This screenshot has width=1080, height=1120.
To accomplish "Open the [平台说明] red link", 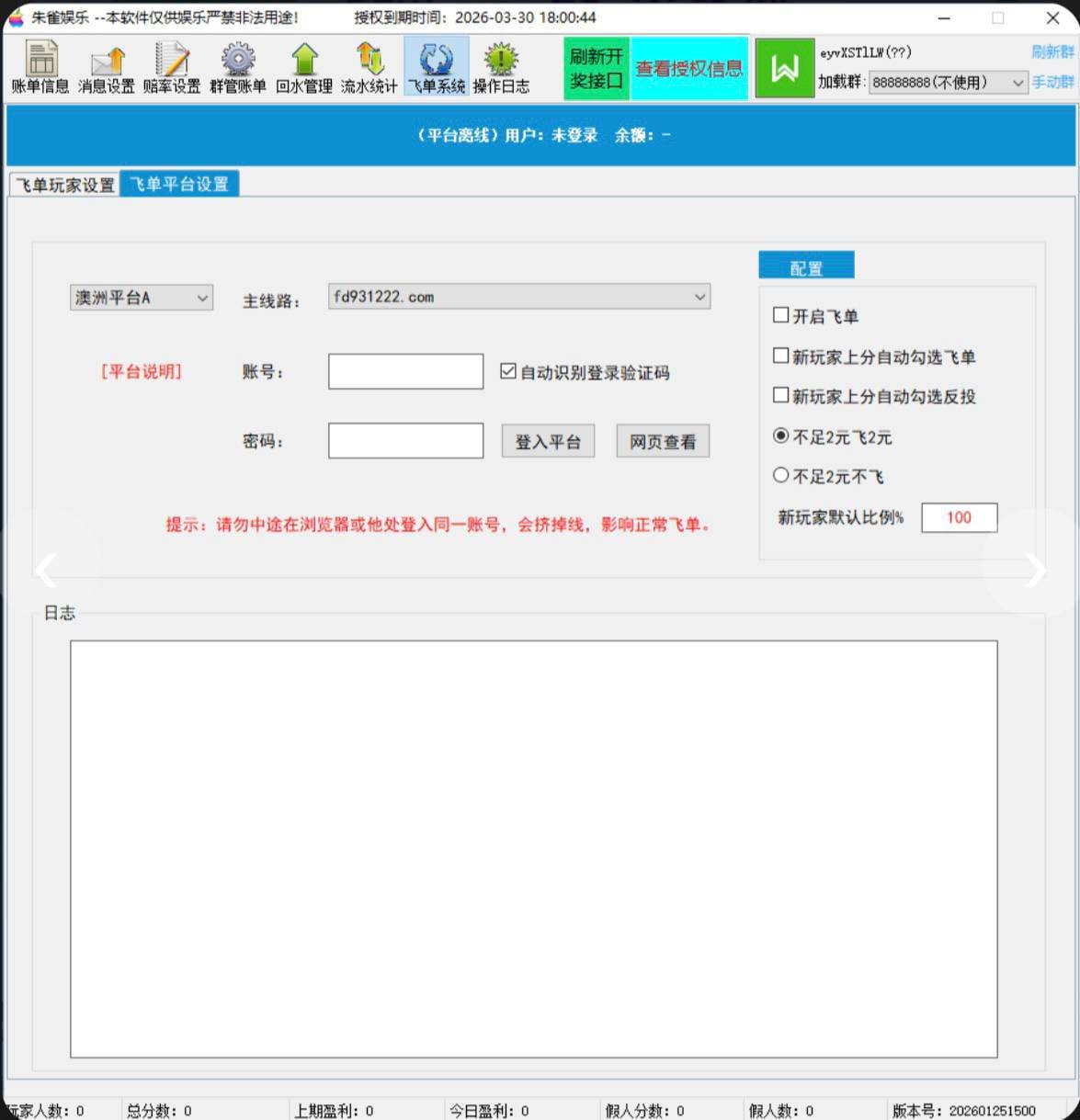I will [142, 371].
